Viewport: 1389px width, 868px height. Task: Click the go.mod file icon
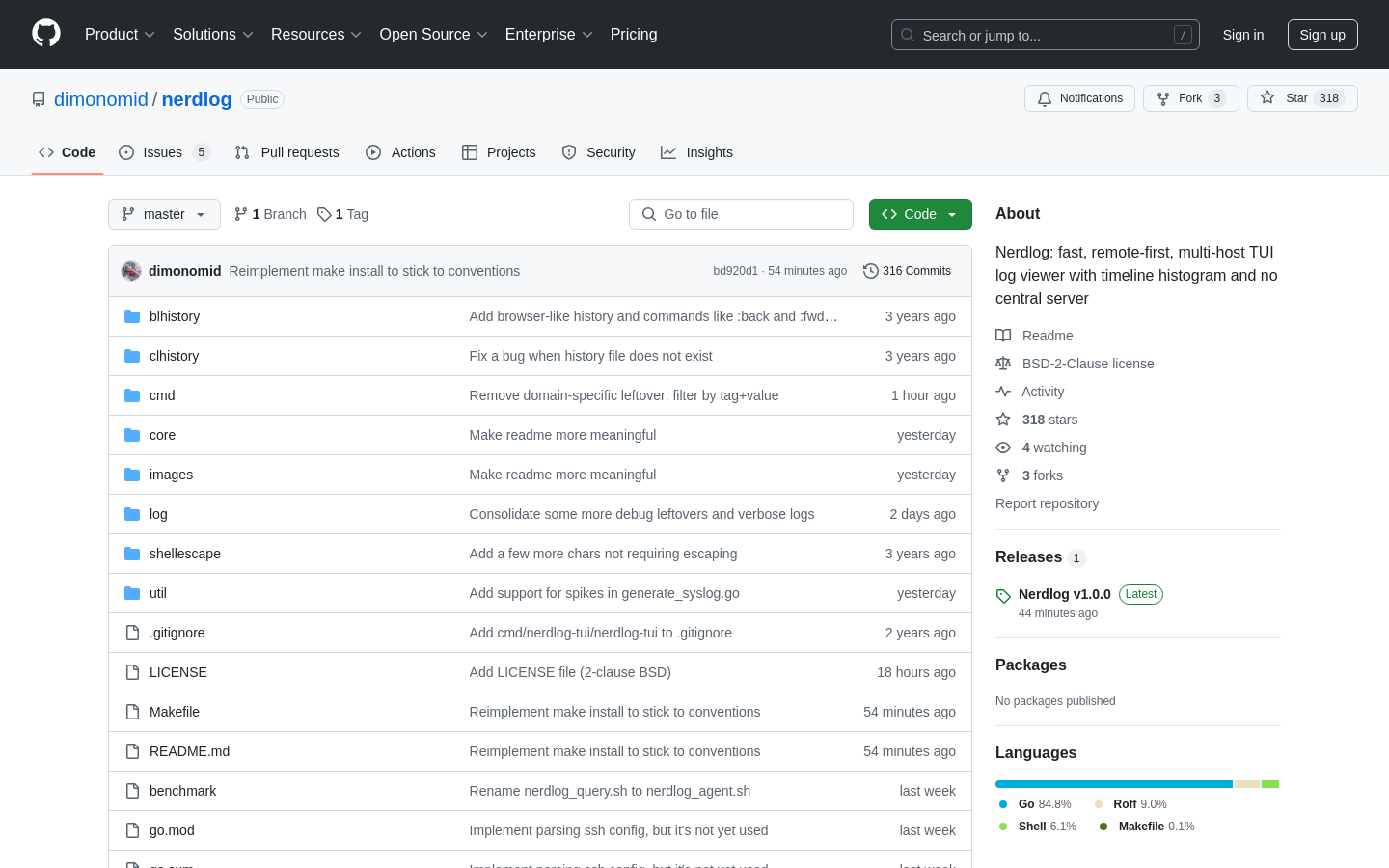tap(132, 830)
